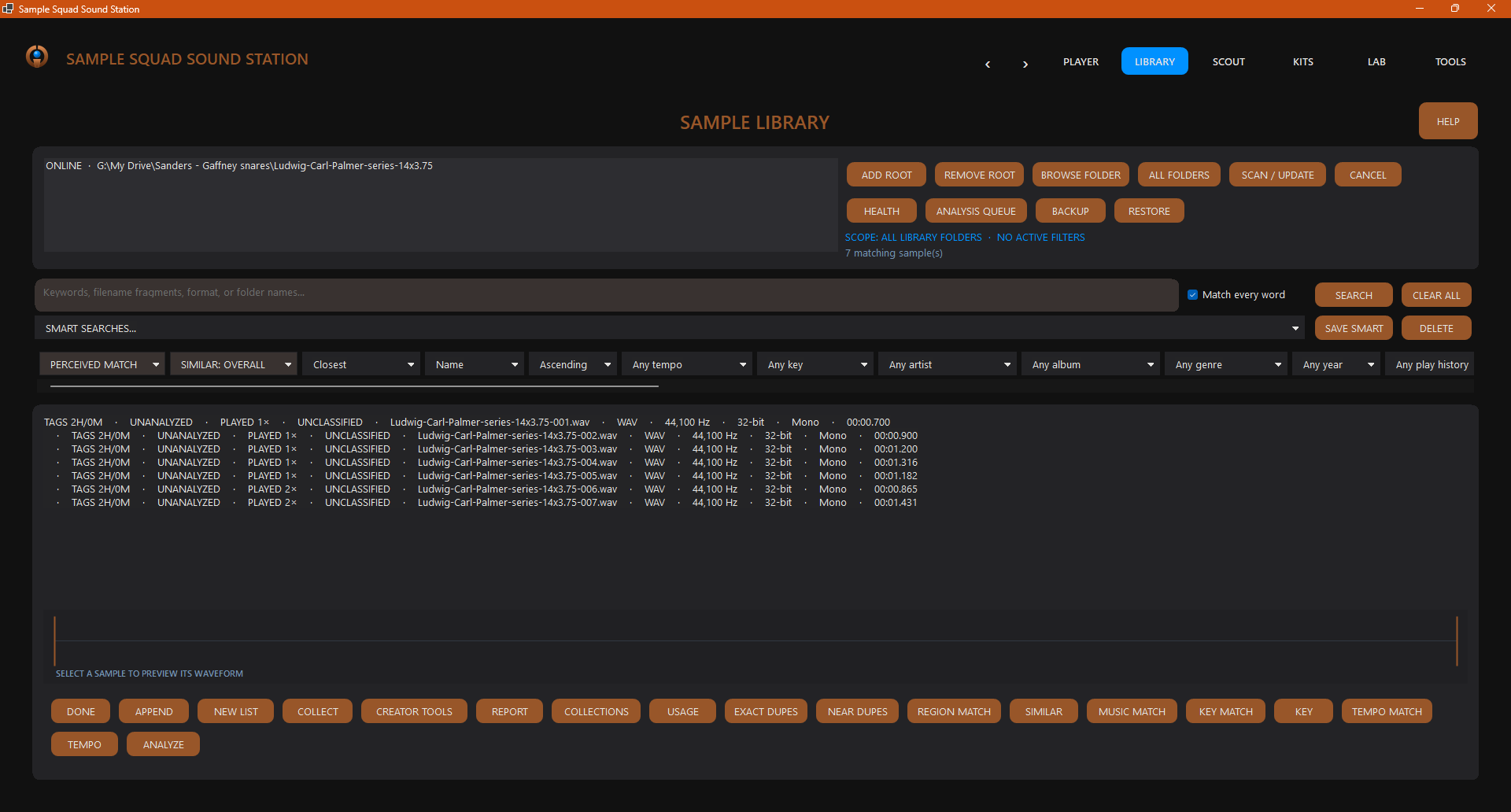Click the Cancel button
The height and width of the screenshot is (812, 1511).
[x=1368, y=175]
